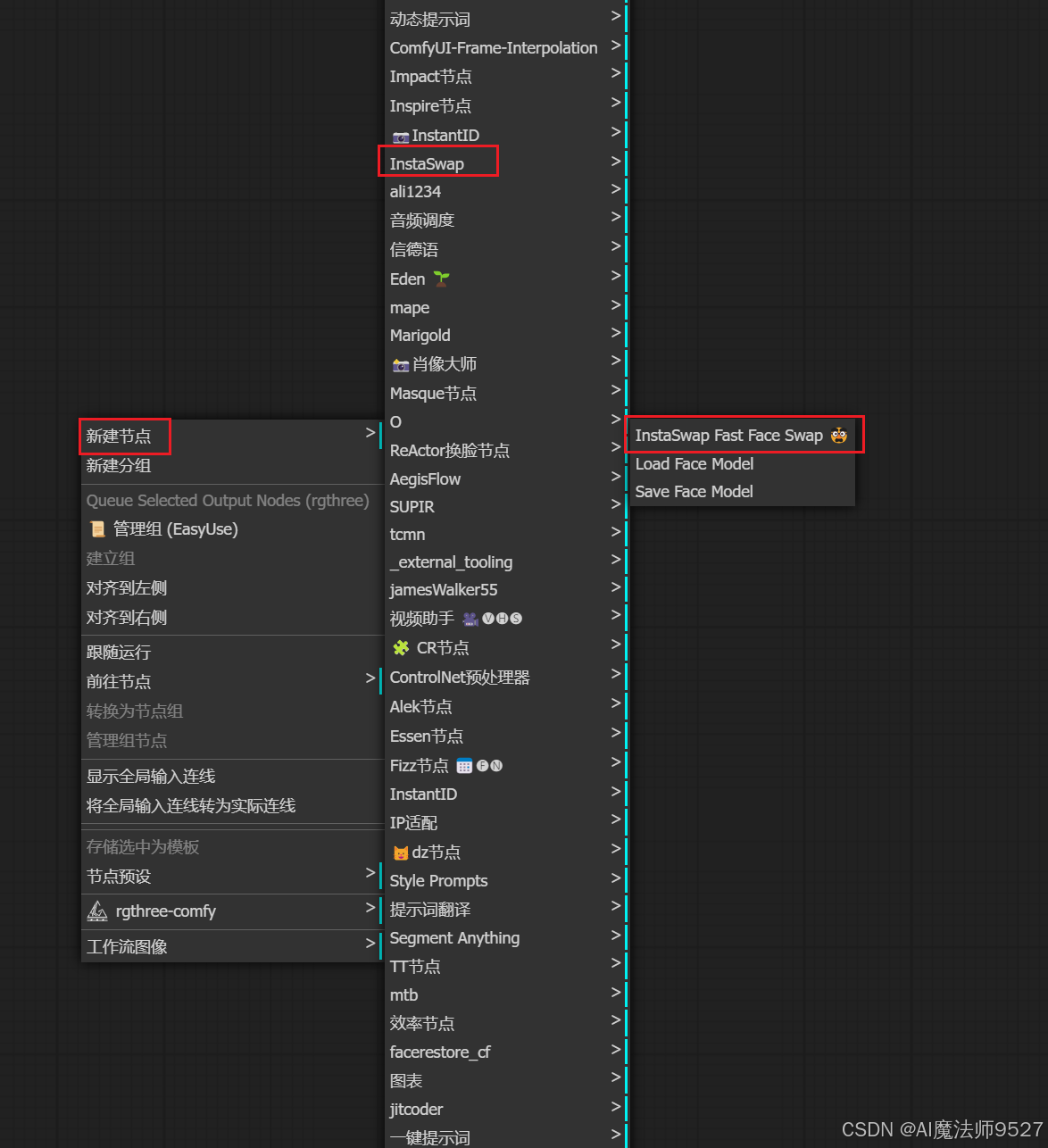Open Marigold node category
Viewport: 1048px width, 1148px height.
click(505, 336)
